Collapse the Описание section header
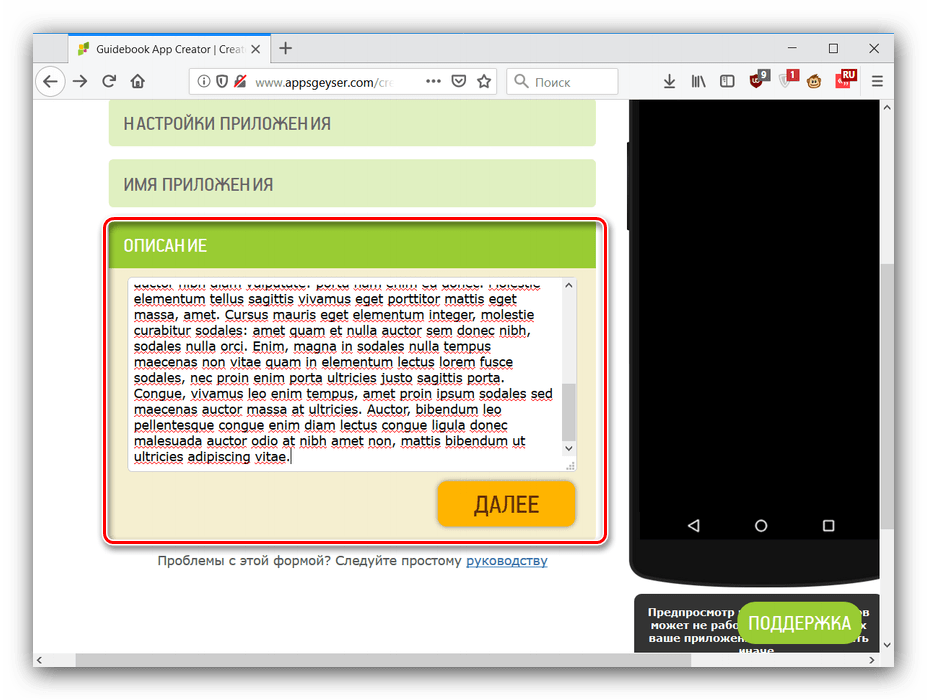The width and height of the screenshot is (927, 700). coord(352,245)
